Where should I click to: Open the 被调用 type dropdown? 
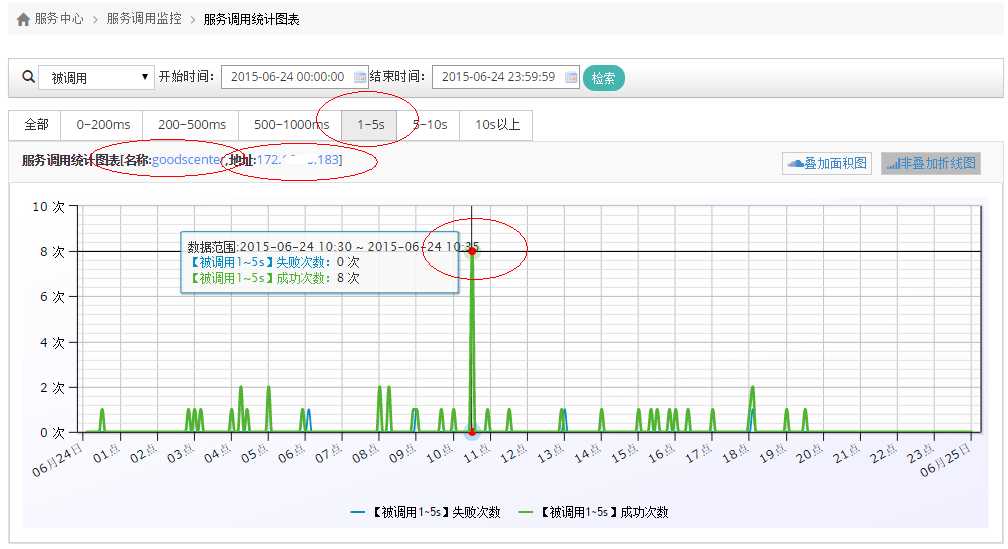point(96,78)
